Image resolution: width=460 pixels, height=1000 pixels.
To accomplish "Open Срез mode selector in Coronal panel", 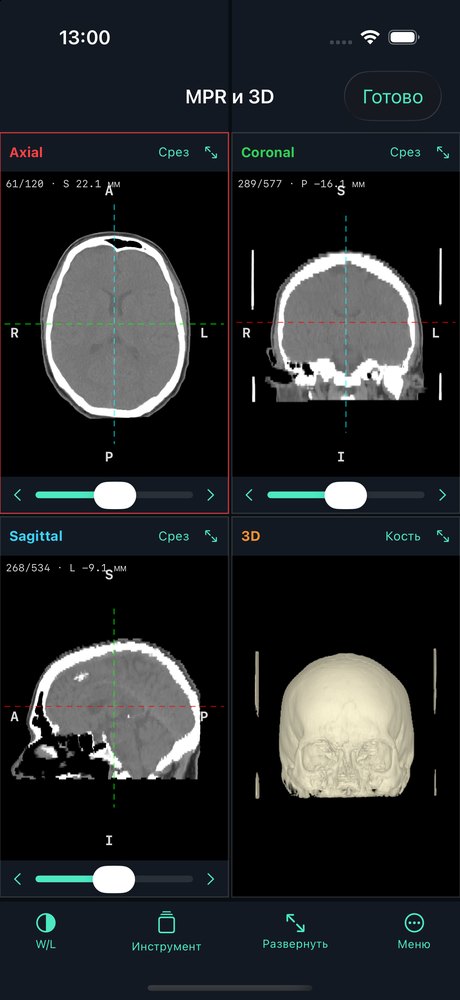I will tap(405, 152).
